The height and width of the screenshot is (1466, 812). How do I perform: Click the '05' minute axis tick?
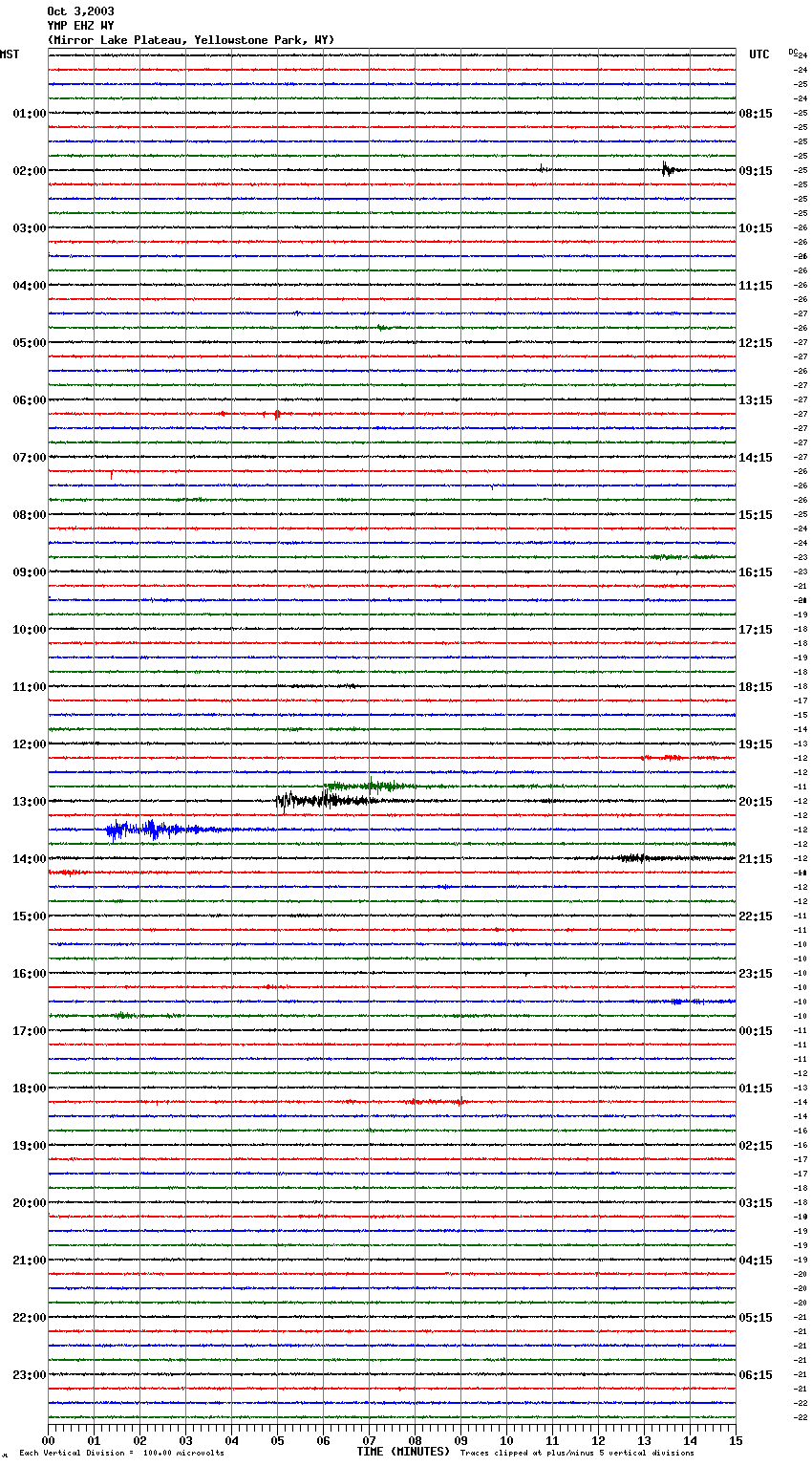click(x=277, y=1440)
